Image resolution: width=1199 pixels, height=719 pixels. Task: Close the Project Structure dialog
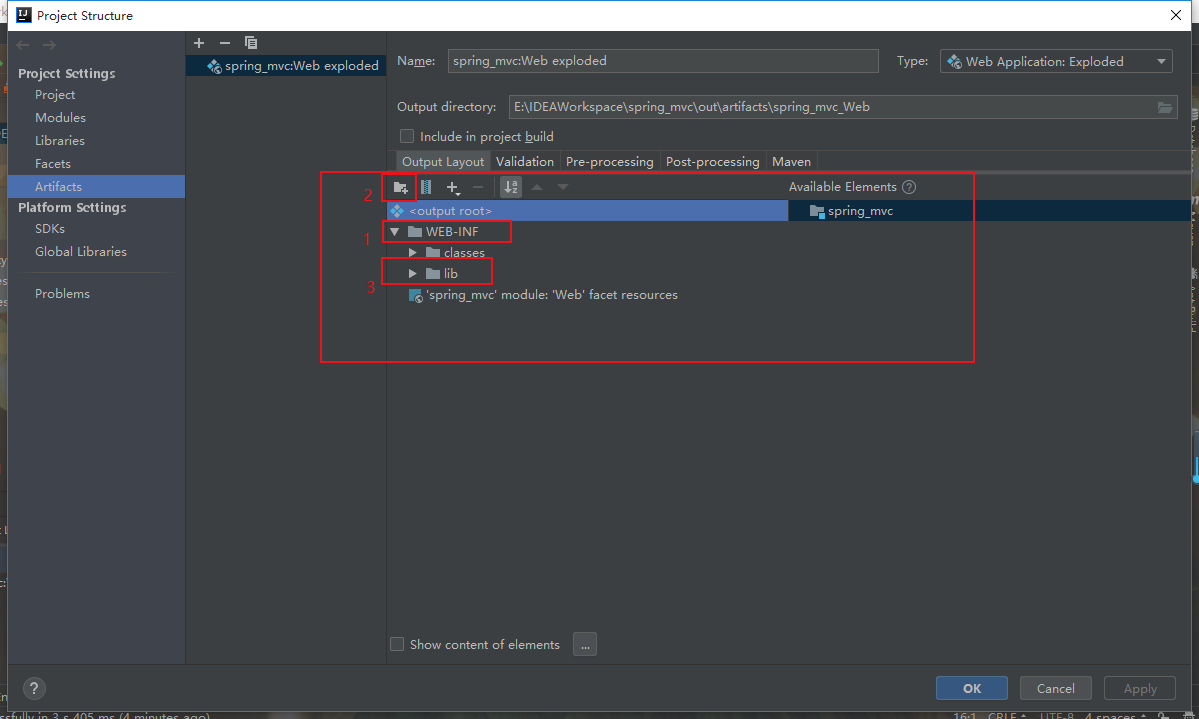pos(1175,15)
